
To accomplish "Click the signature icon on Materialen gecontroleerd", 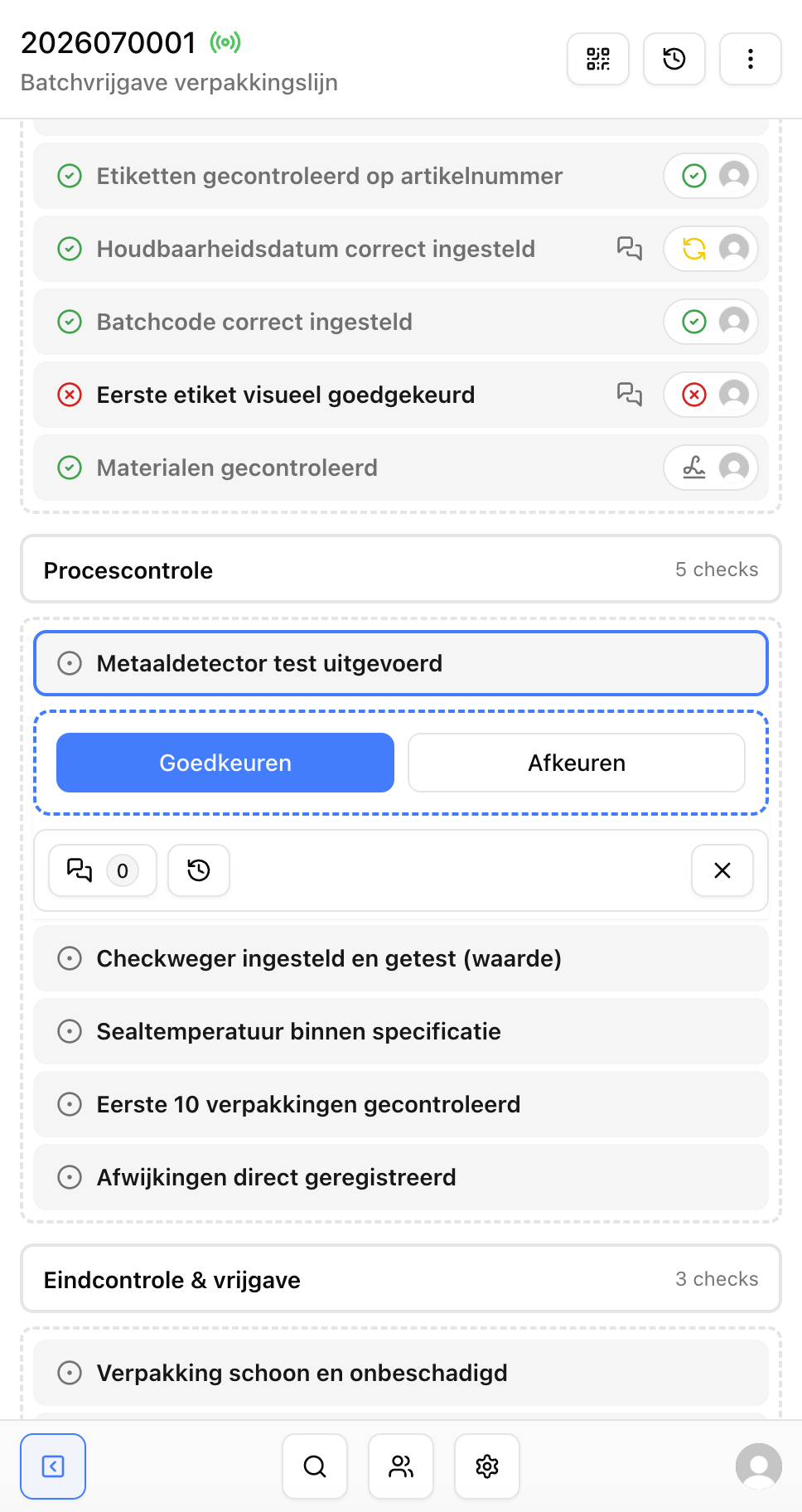I will point(694,468).
